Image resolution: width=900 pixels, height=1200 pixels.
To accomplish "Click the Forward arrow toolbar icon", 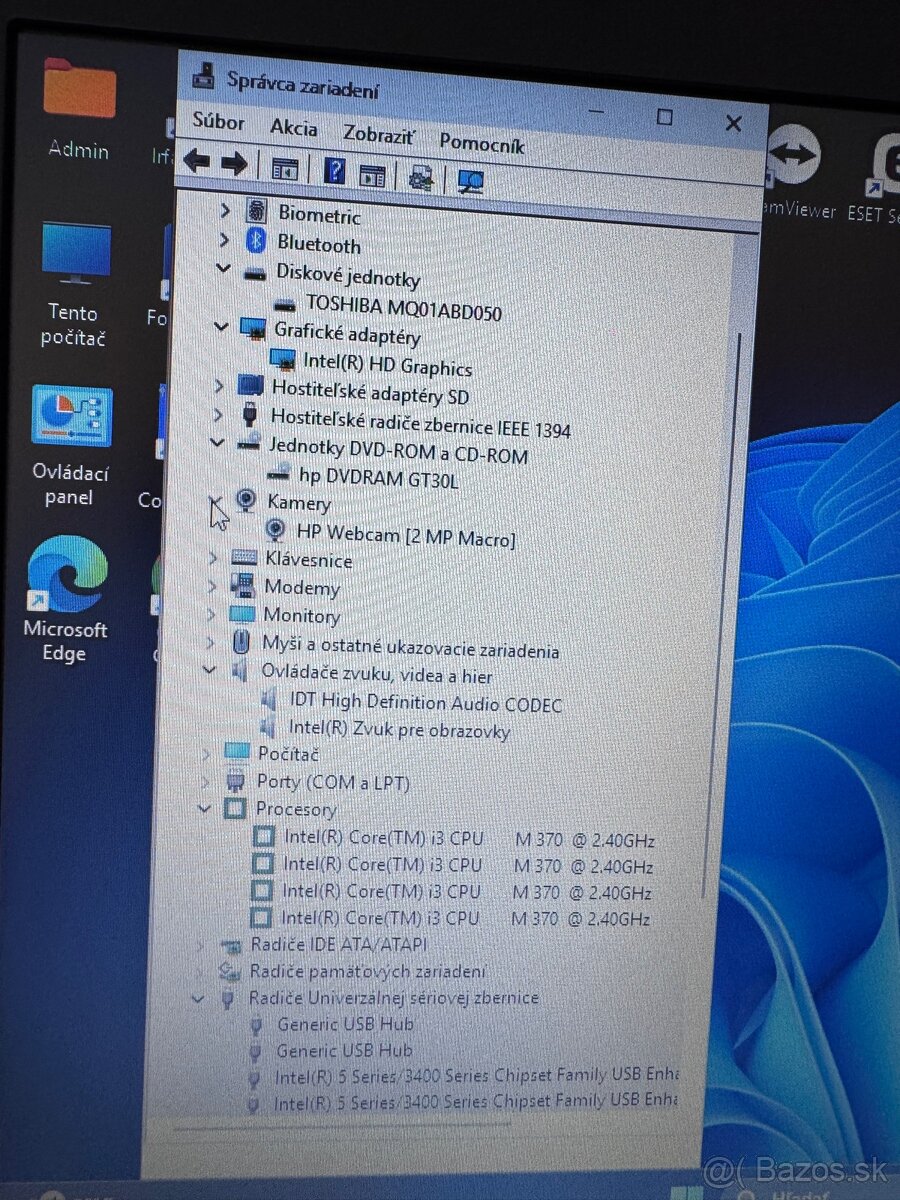I will 234,163.
